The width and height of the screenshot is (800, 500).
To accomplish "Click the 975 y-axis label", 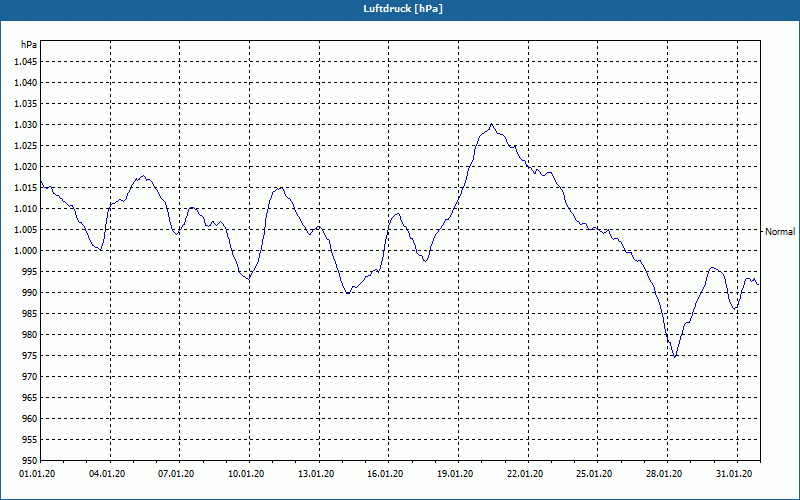I will click(30, 356).
